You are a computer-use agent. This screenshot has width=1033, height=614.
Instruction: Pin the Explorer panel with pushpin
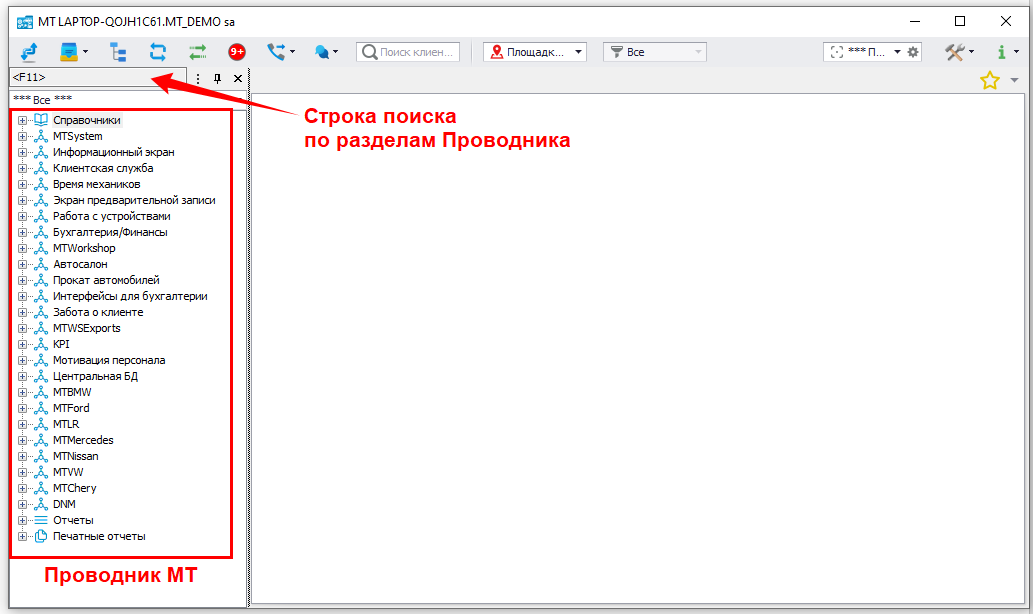click(x=218, y=78)
